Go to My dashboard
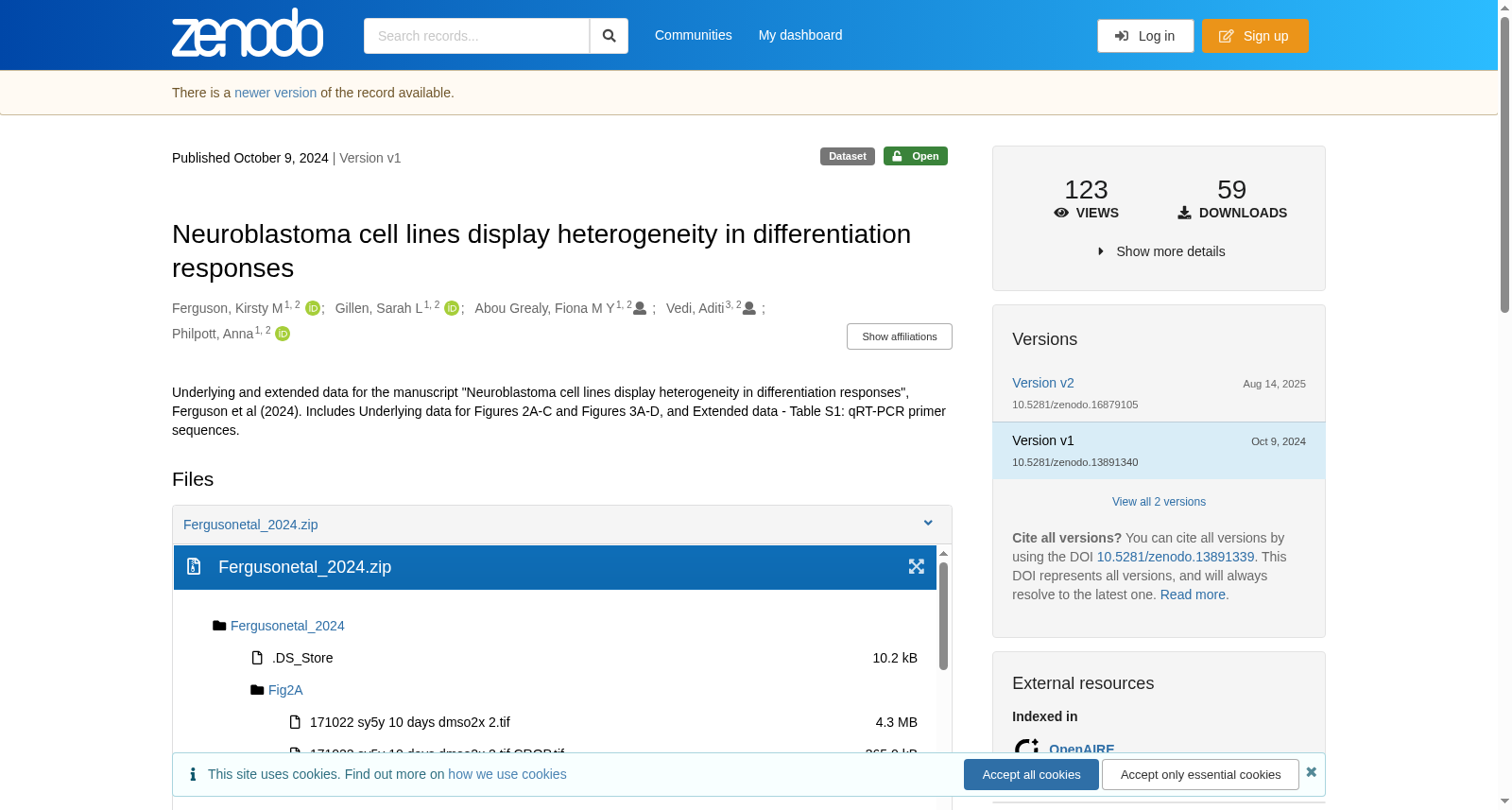This screenshot has height=810, width=1512. (x=800, y=35)
